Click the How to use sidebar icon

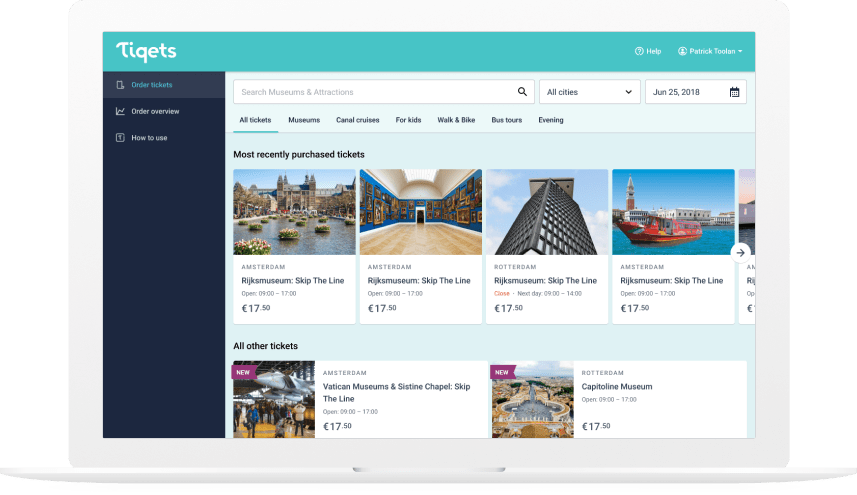120,137
